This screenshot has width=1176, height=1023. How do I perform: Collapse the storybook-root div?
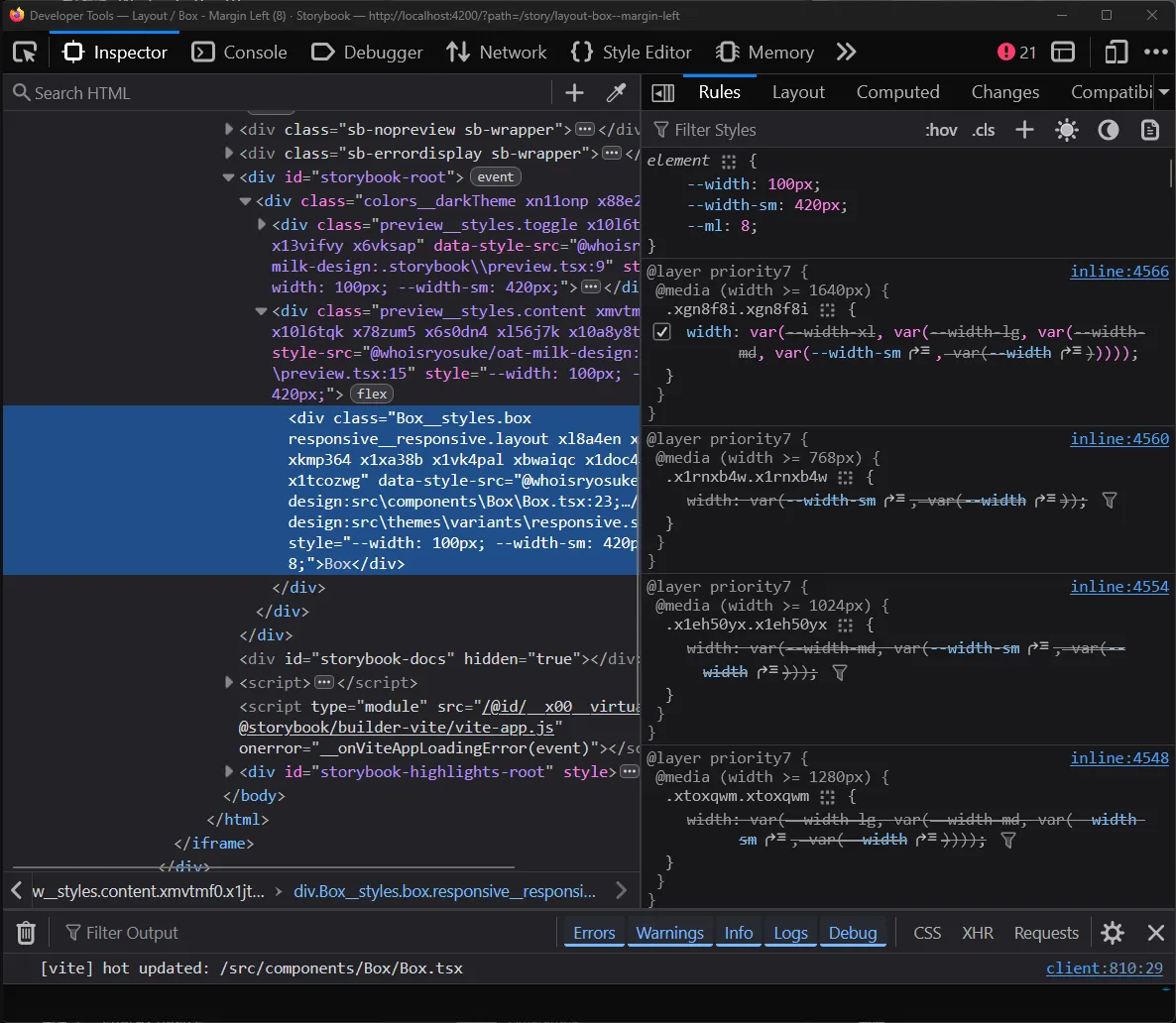[229, 176]
